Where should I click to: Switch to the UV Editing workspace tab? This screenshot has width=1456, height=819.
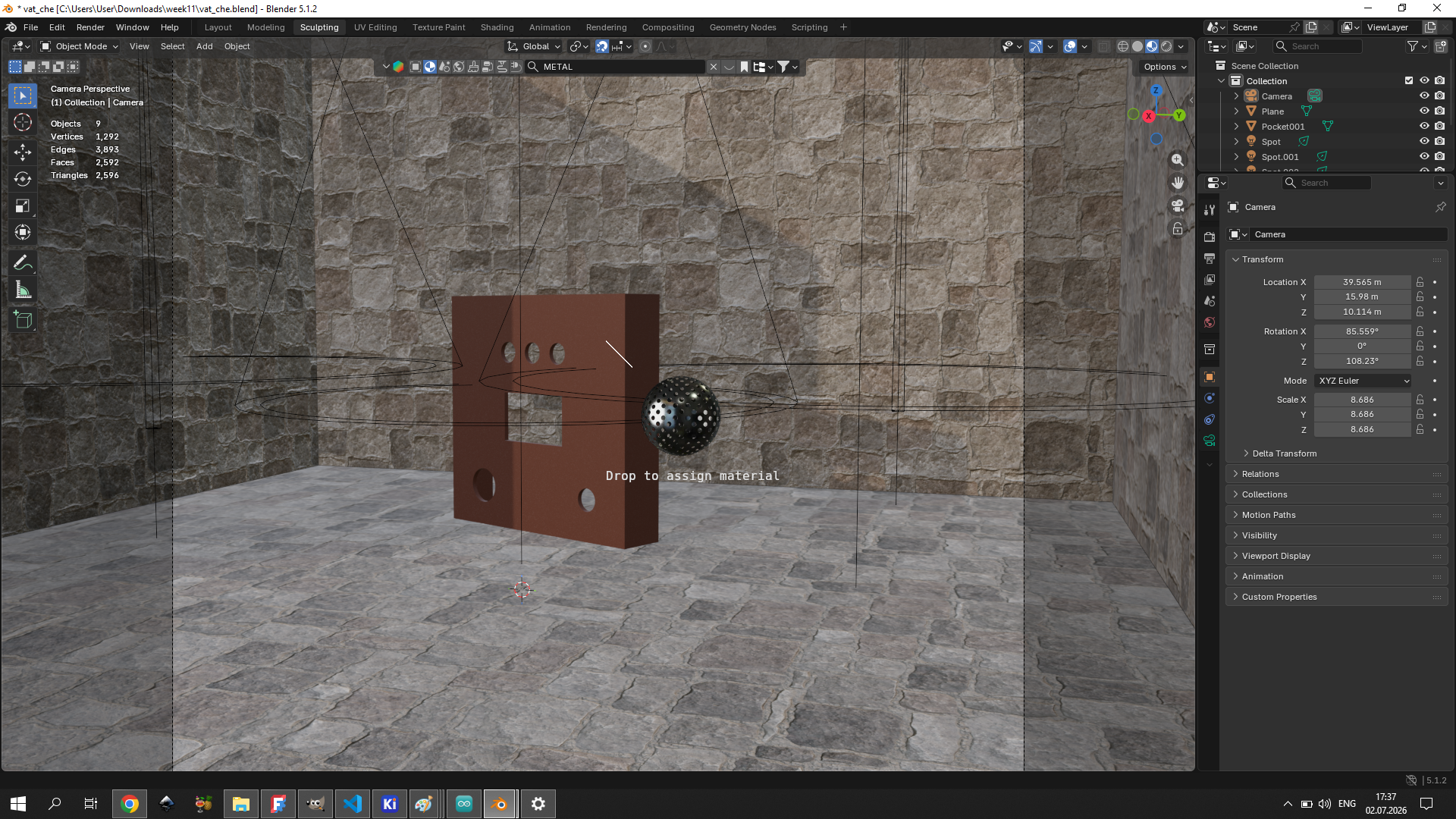375,27
